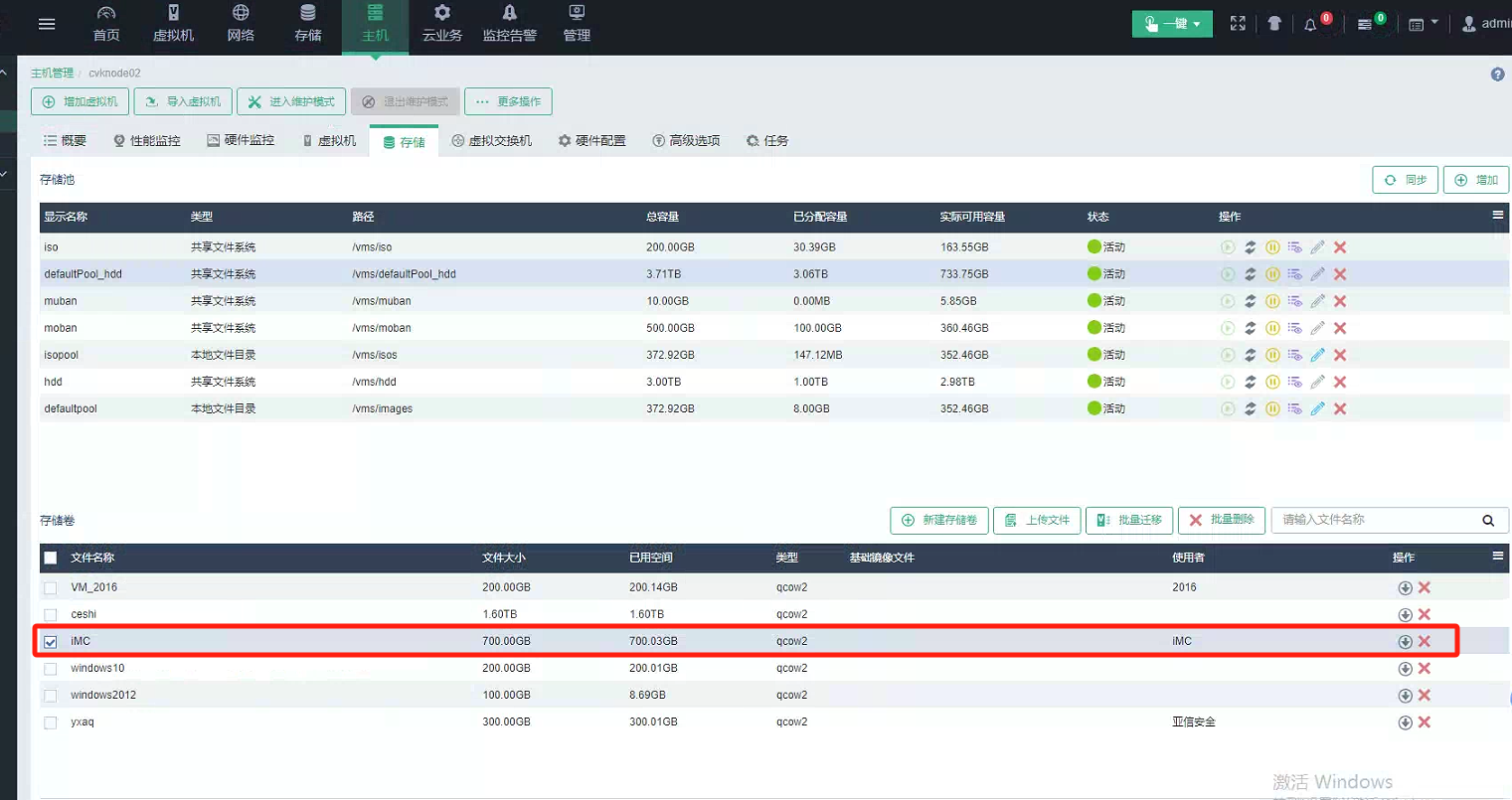The image size is (1512, 800).
Task: Pause the defaultPool_hdd storage pool
Action: coord(1272,274)
